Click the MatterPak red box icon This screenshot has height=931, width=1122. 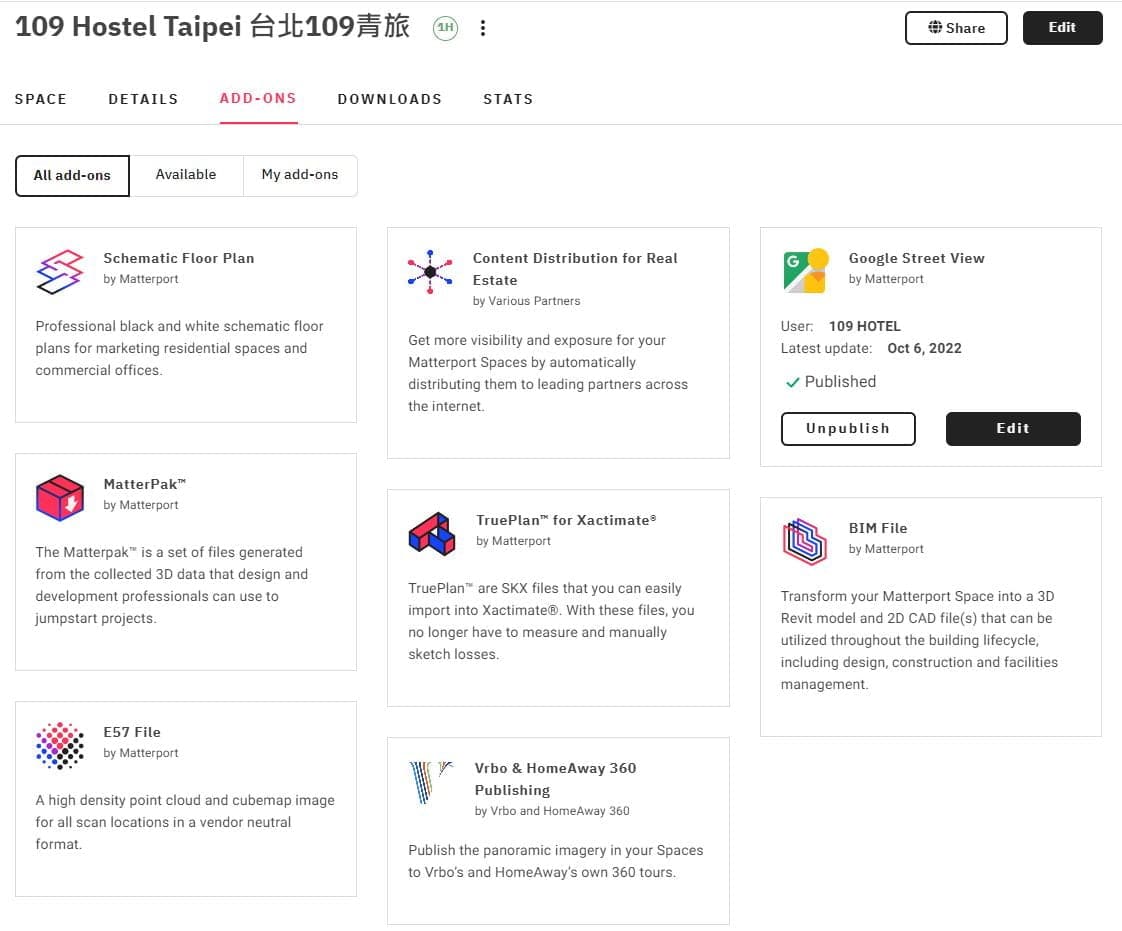[x=60, y=497]
